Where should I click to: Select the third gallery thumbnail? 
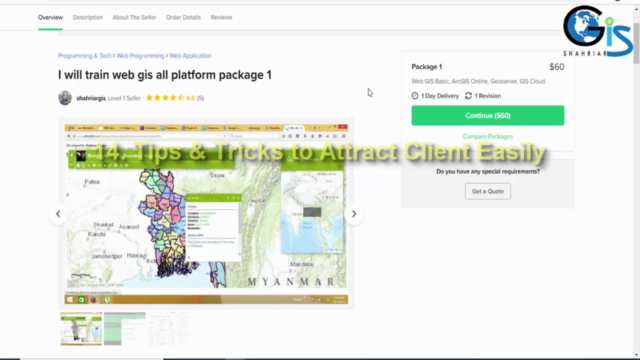pos(168,329)
